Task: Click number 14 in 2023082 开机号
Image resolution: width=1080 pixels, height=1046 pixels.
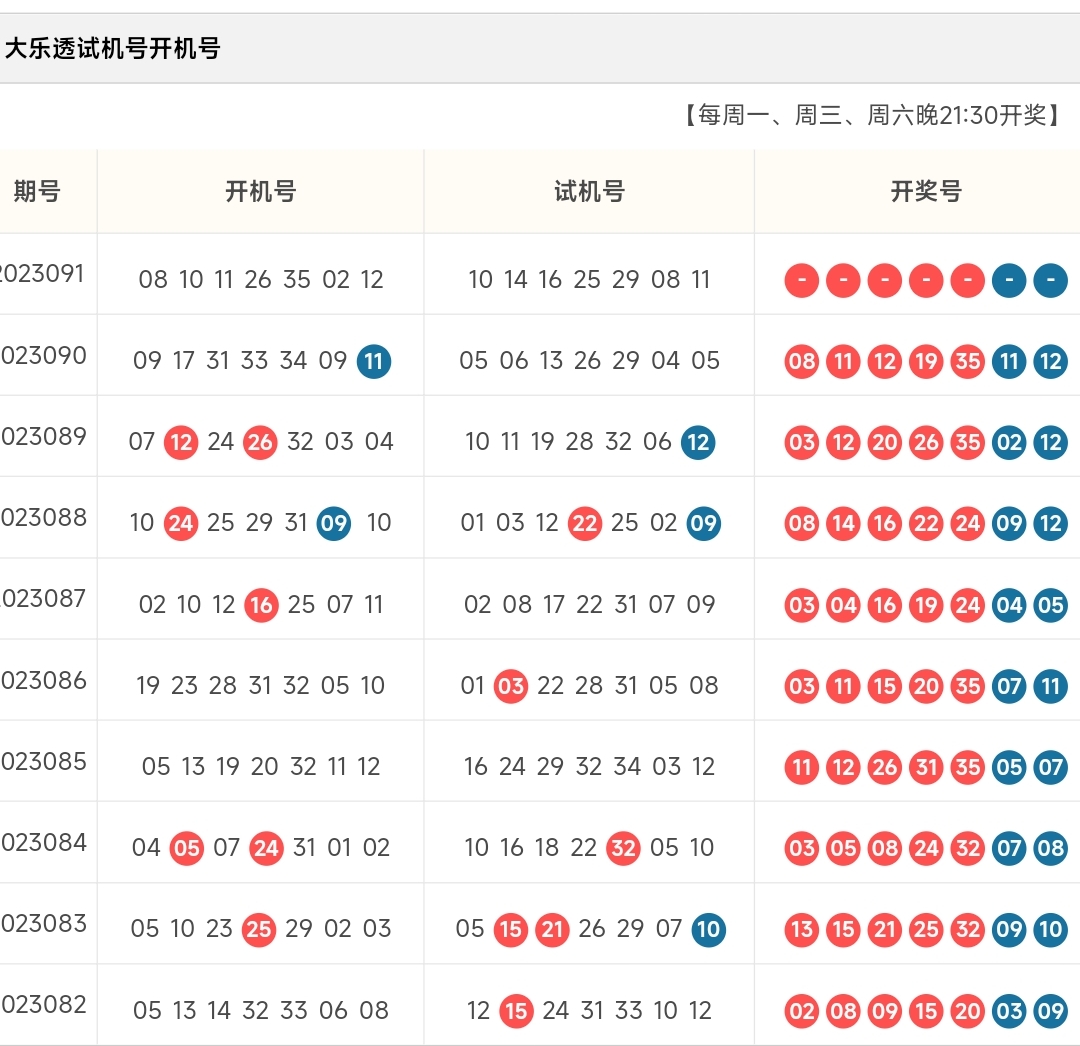Action: (218, 1011)
